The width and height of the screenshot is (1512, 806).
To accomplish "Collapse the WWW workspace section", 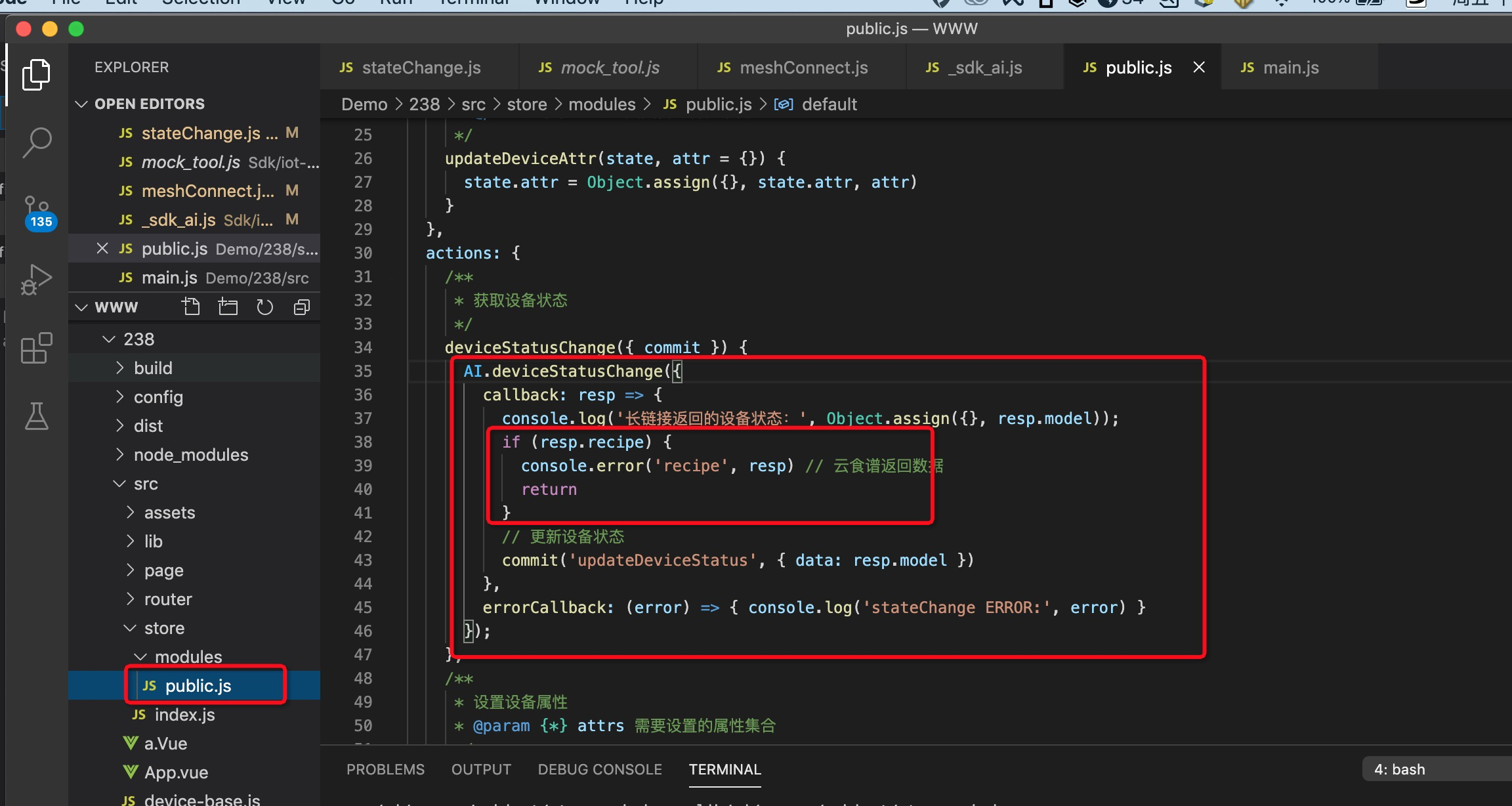I will click(81, 307).
